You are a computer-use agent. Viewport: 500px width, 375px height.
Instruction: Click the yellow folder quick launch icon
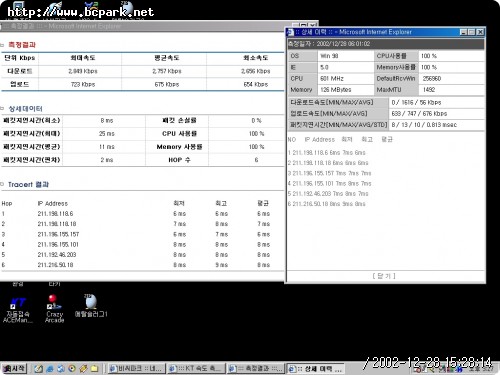[x=94, y=369]
